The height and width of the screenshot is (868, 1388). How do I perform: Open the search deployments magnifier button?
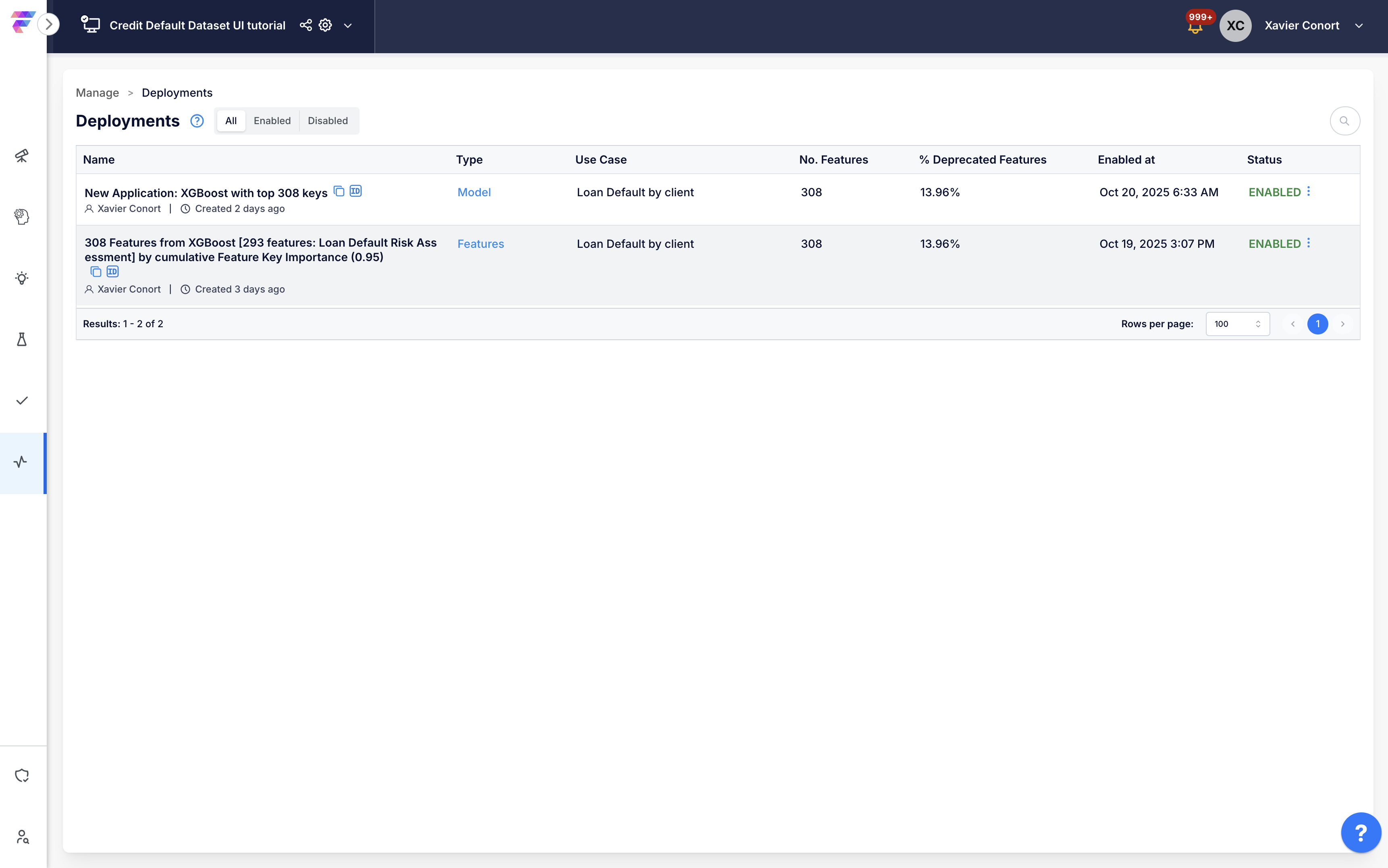(x=1344, y=120)
